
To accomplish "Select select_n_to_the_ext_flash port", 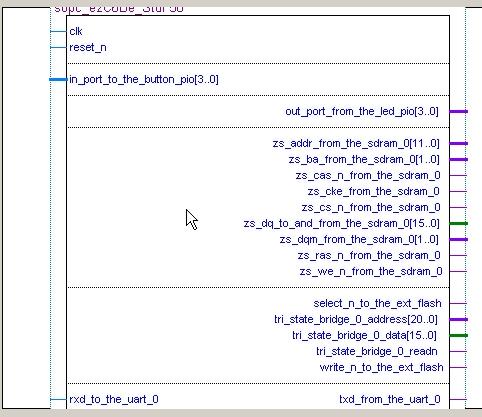I will (377, 303).
